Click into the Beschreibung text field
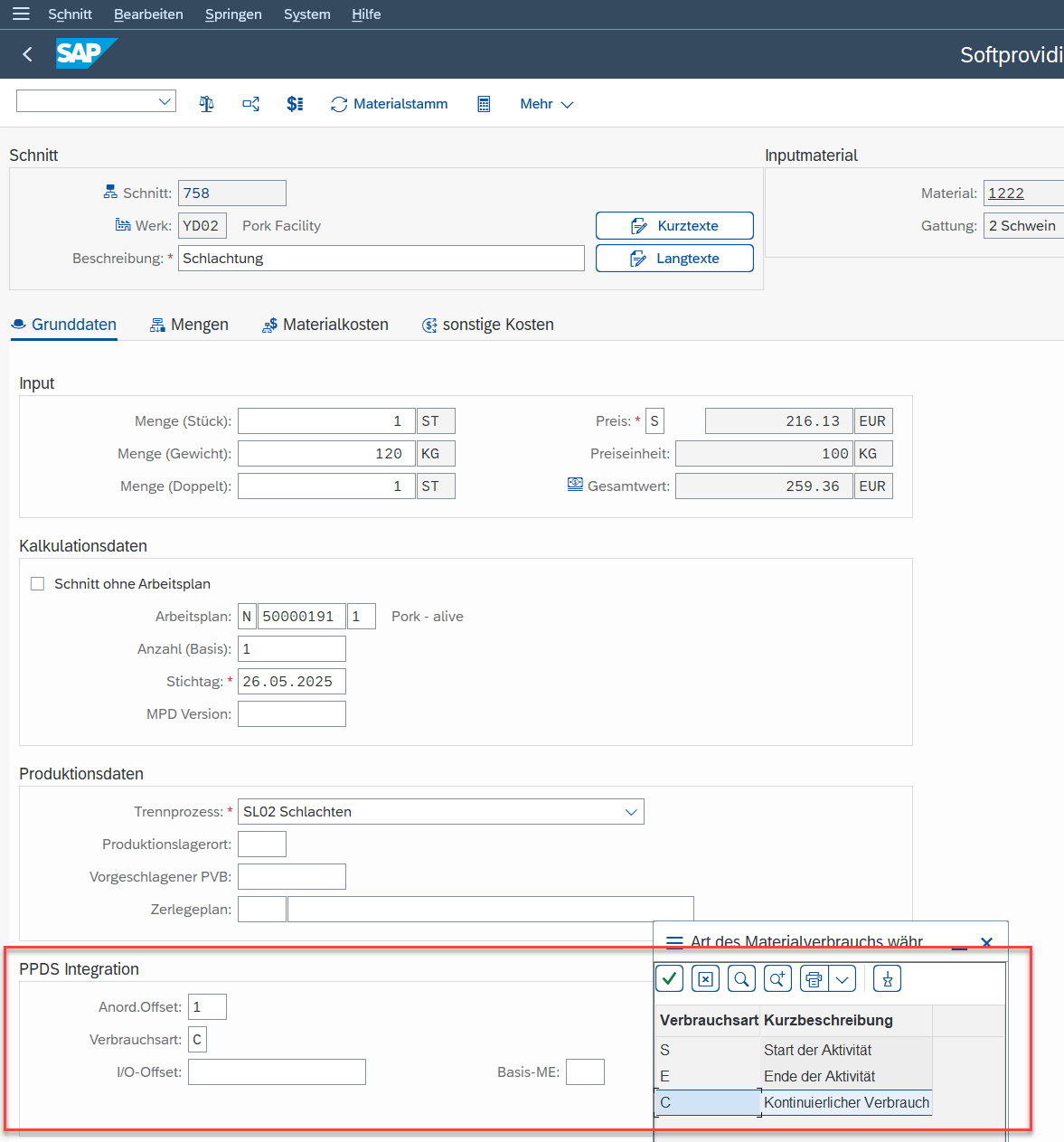This screenshot has width=1064, height=1142. 381,259
